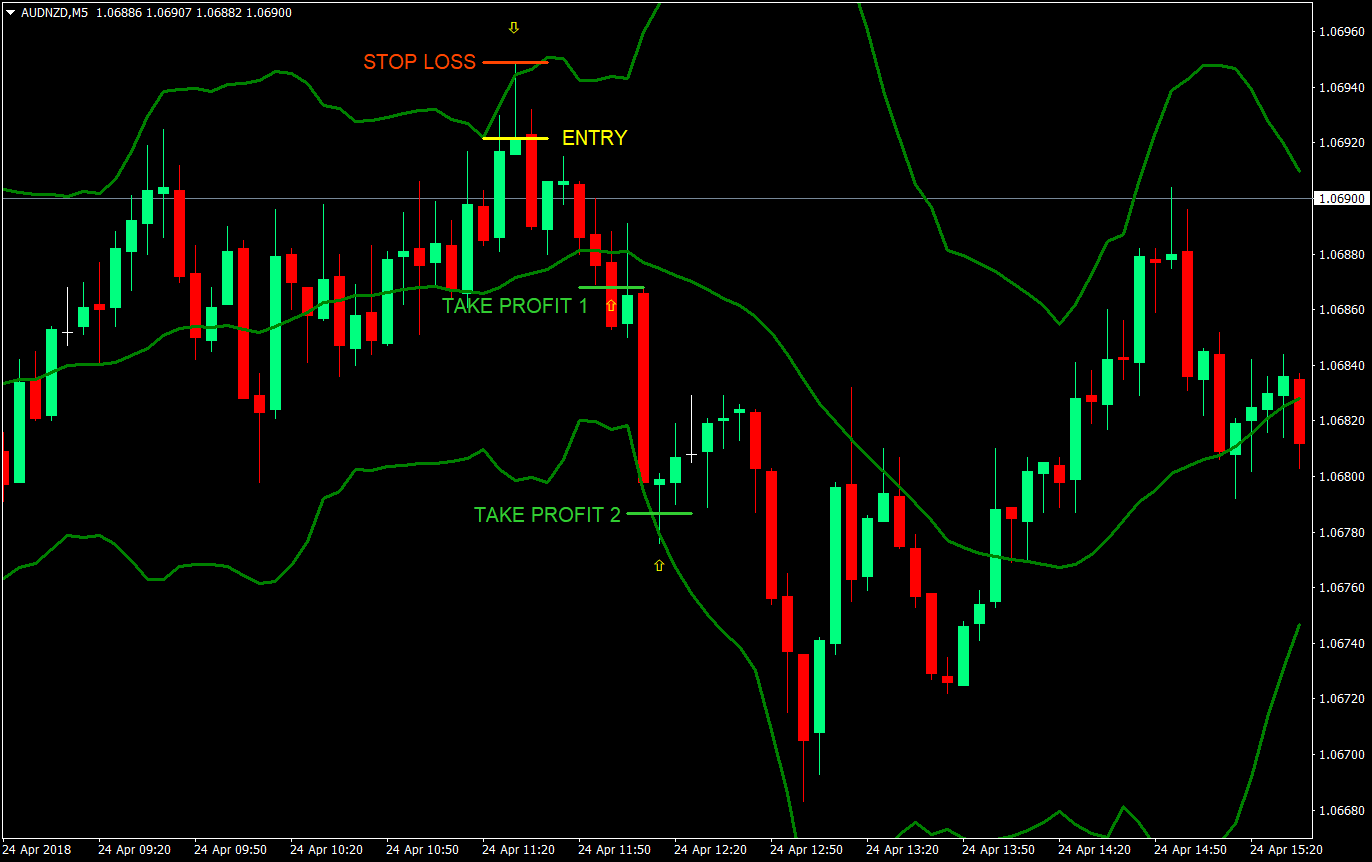Click the 1.06940 price axis label

[1341, 88]
